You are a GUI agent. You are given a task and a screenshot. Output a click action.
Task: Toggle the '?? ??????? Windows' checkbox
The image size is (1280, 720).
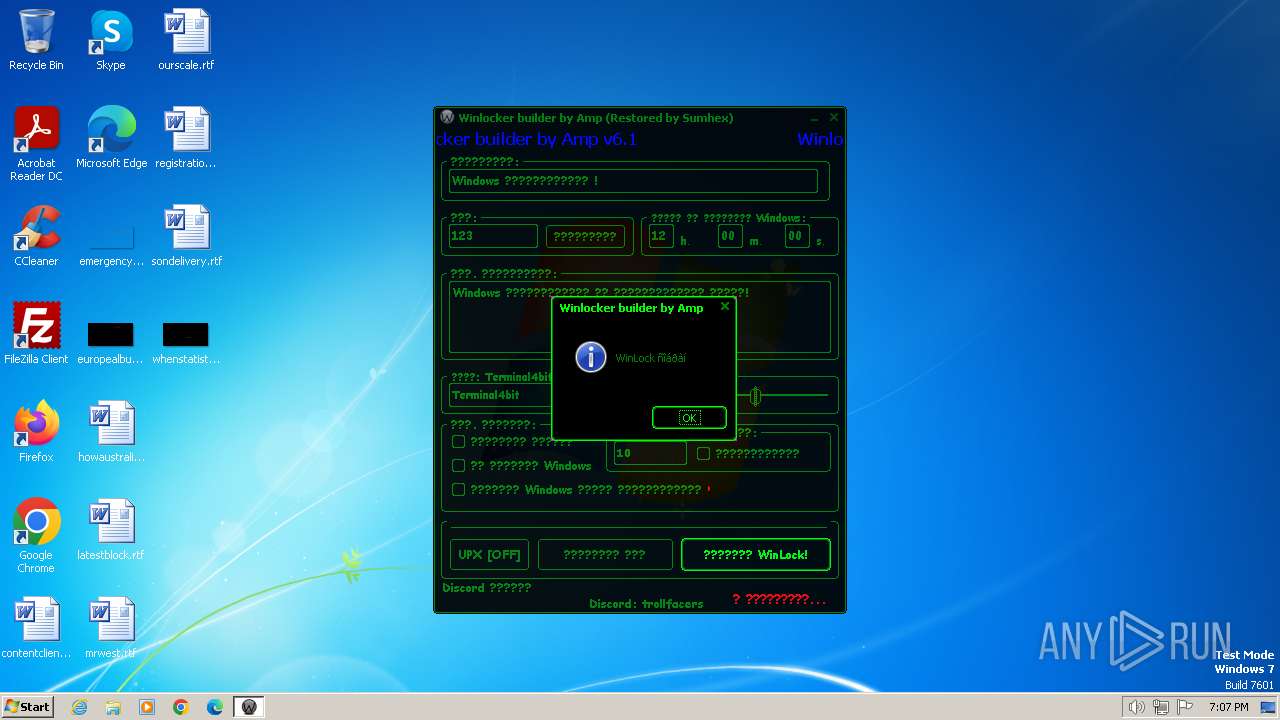point(459,465)
